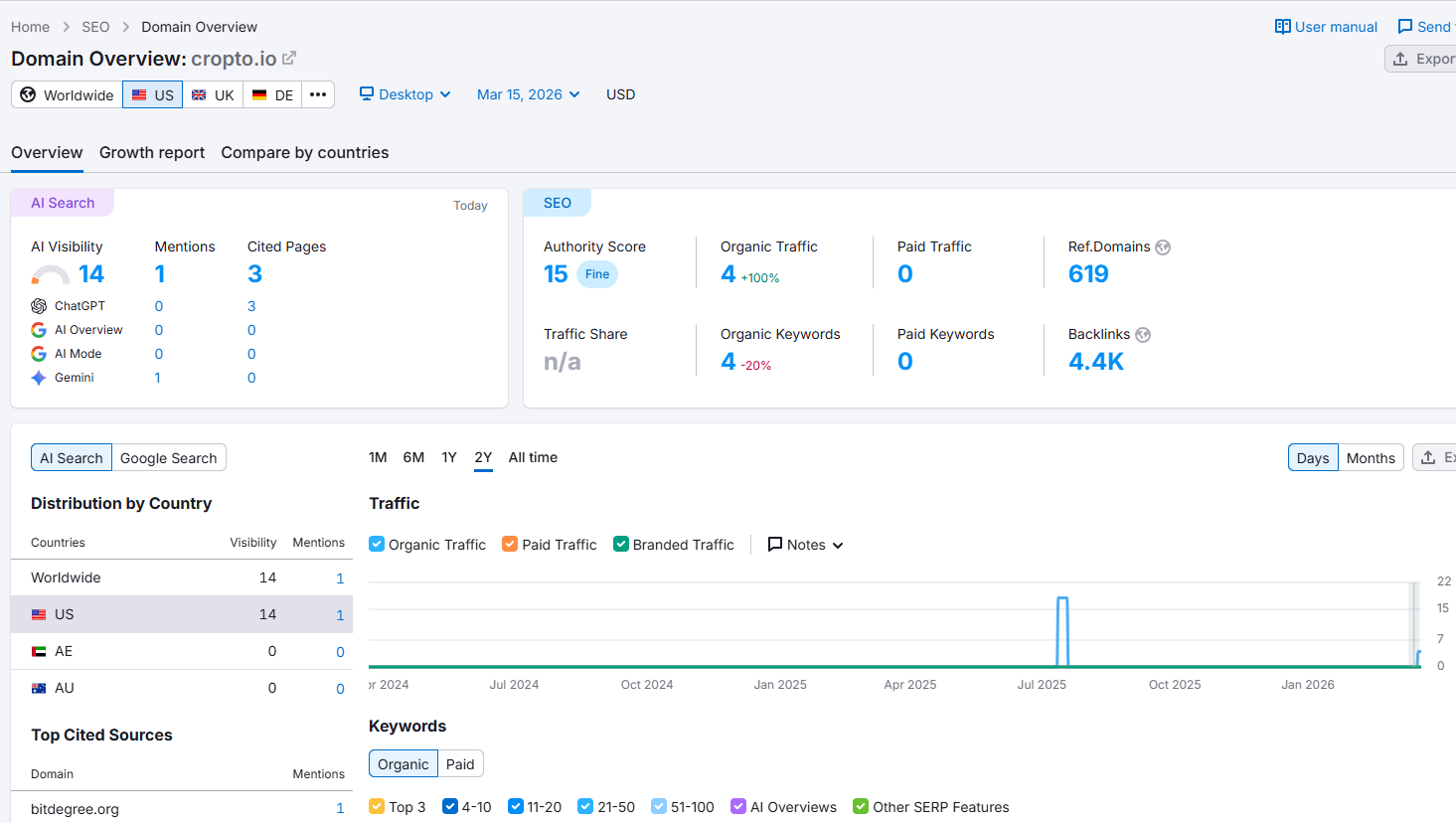Click the Desktop monitor icon

coord(367,93)
